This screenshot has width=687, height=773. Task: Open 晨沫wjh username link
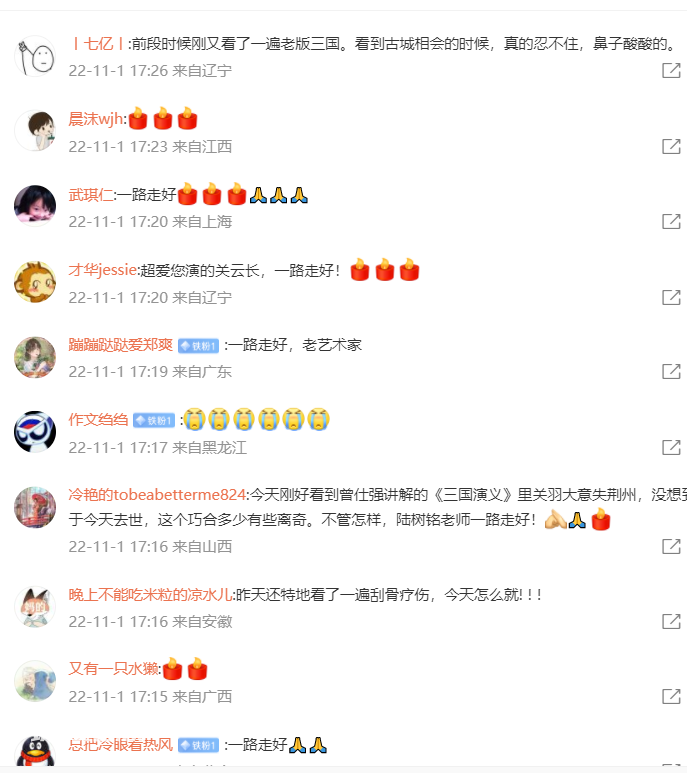pyautogui.click(x=96, y=119)
